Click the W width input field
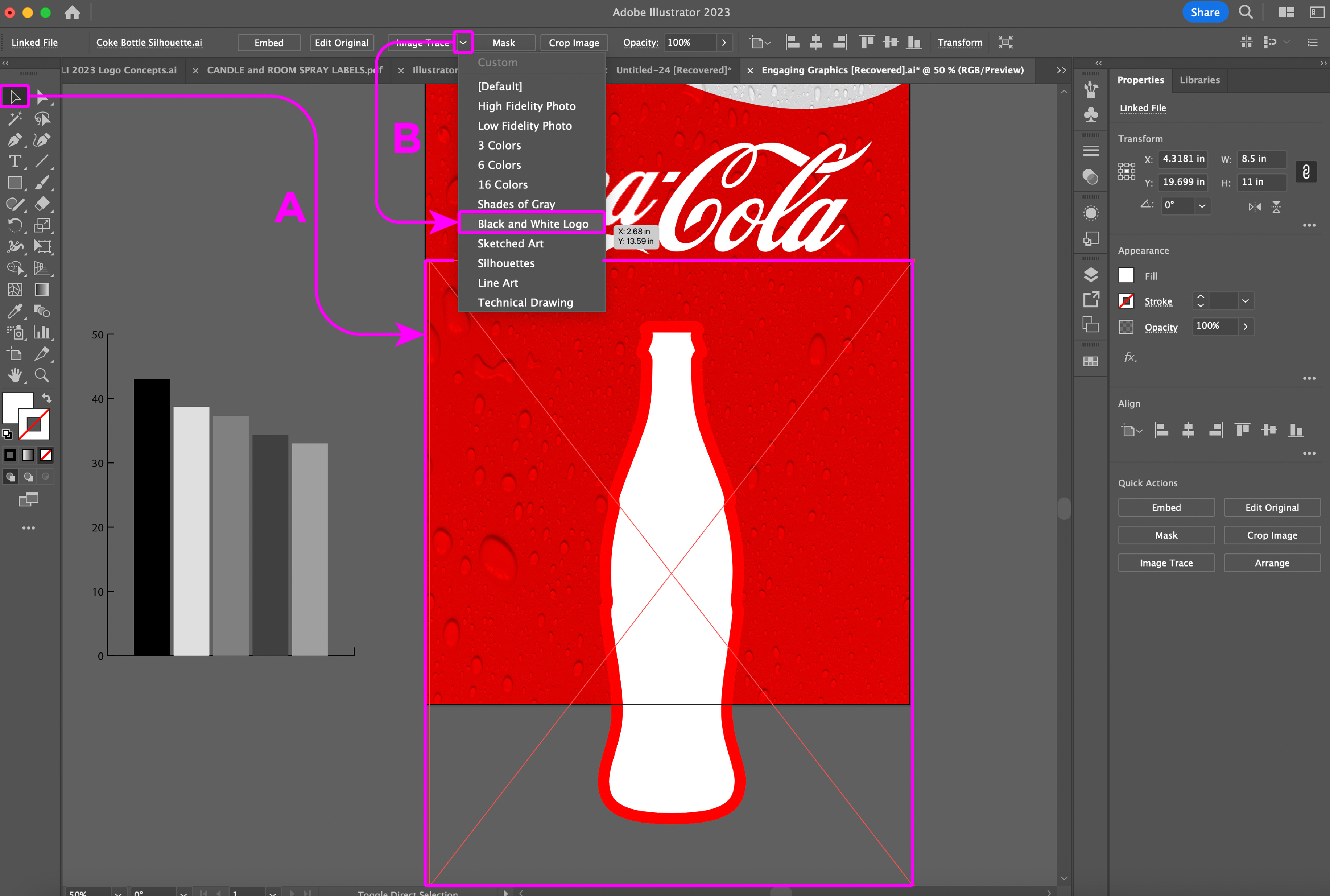Screen dimensions: 1330x896 click(1261, 159)
